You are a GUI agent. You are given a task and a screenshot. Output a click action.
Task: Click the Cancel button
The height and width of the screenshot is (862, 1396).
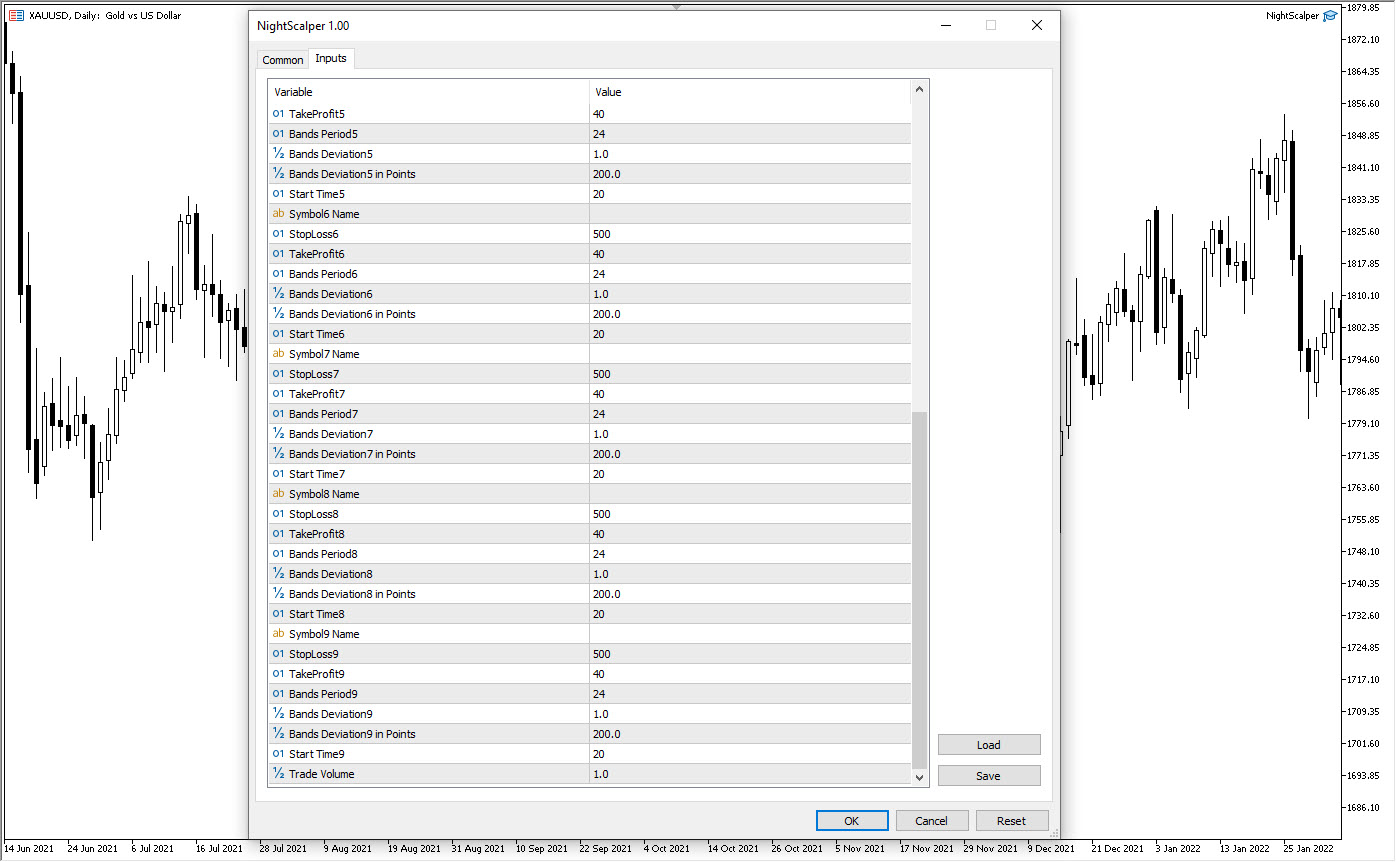pos(931,821)
